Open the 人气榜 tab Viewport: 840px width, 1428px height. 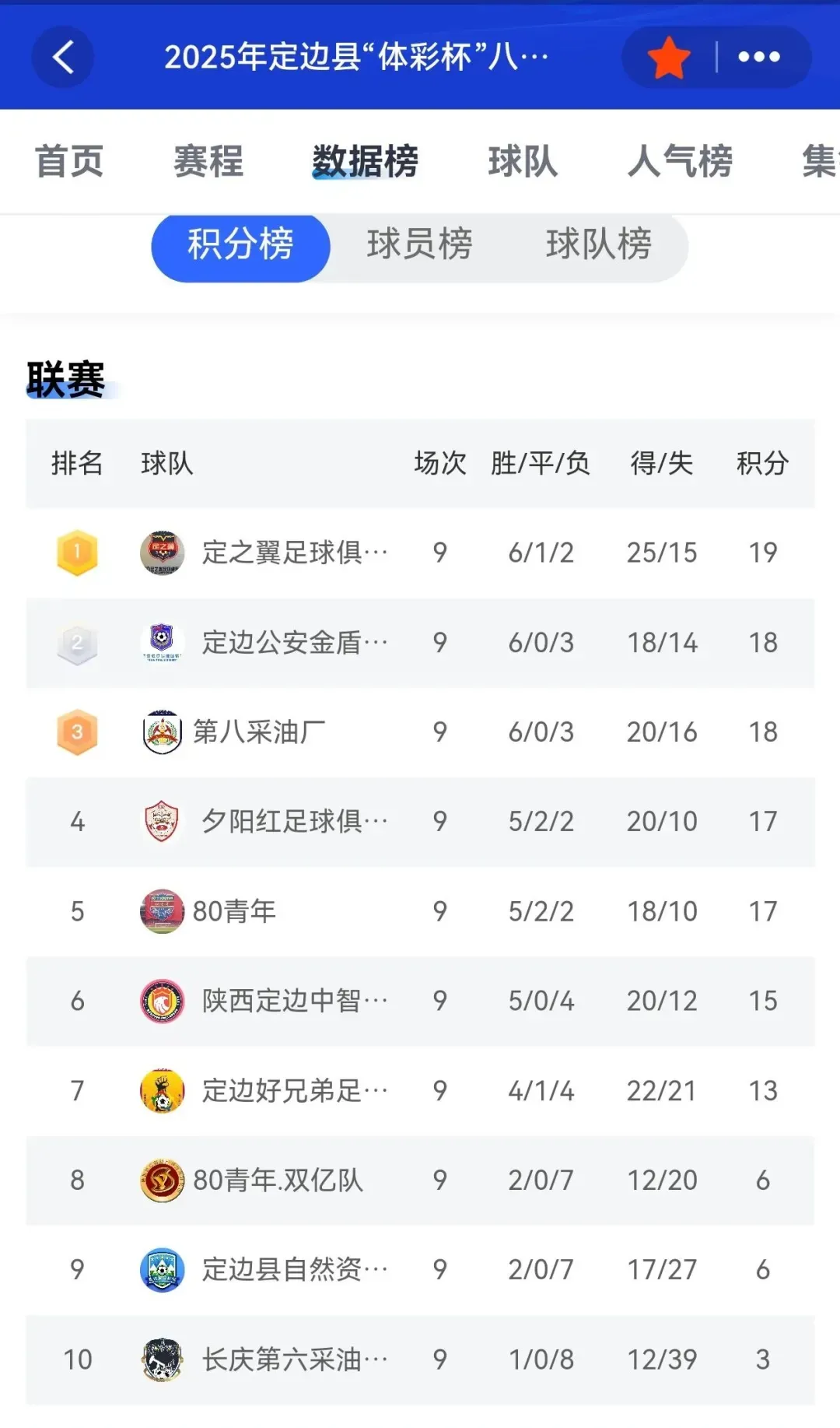(x=681, y=162)
